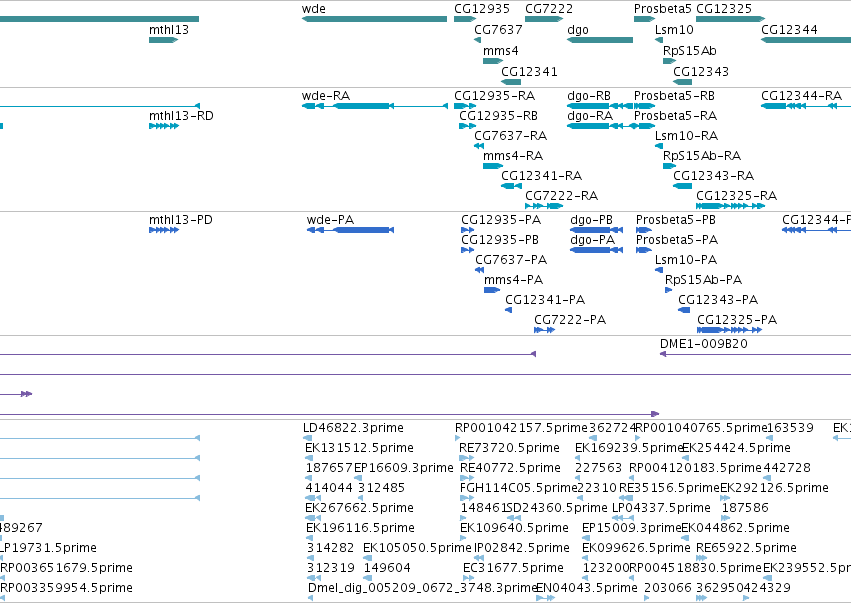Viewport: 851px width, 603px height.
Task: Click the dgo gene bar
Action: tap(600, 40)
